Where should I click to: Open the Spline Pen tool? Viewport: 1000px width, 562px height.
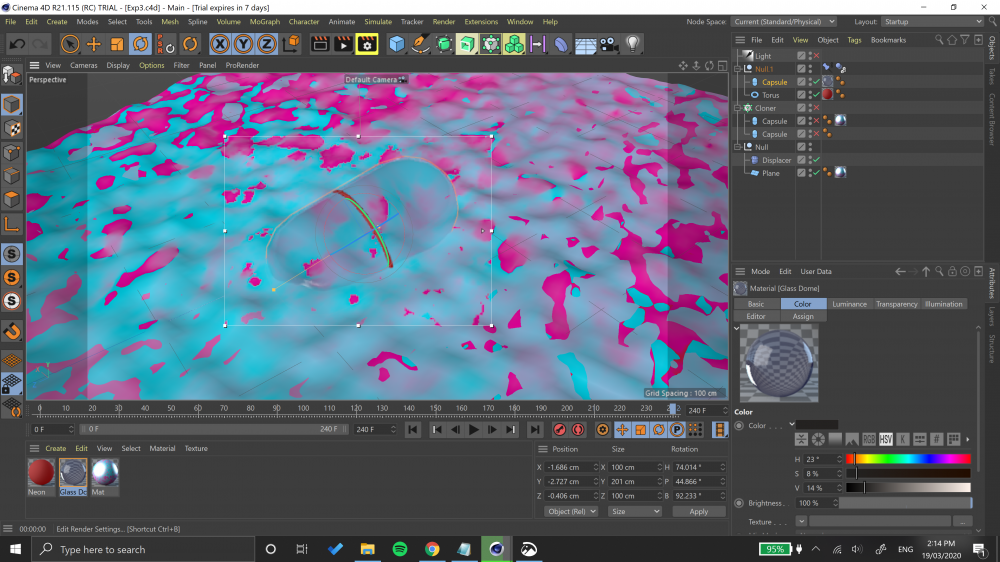pos(420,44)
